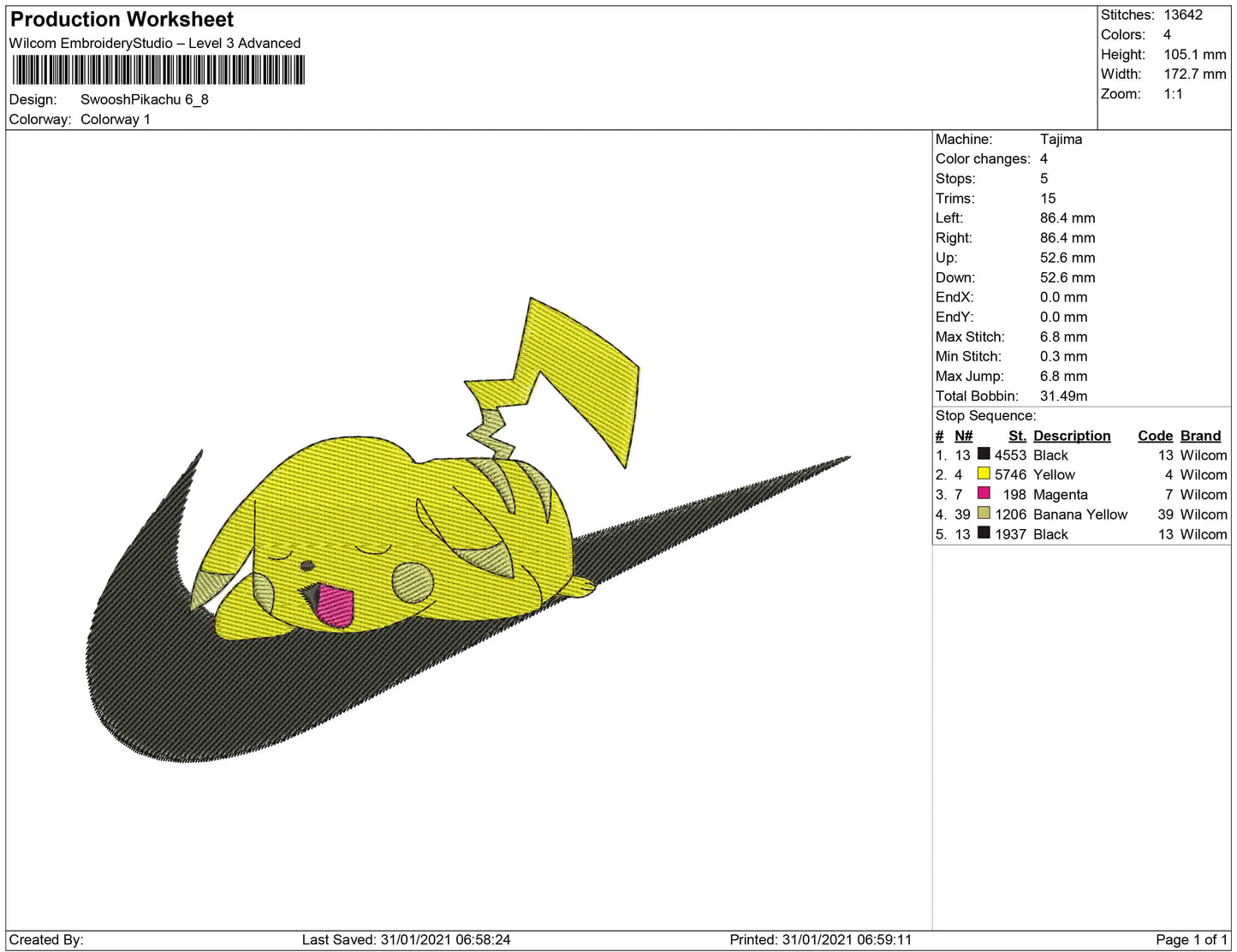Click the black swatch for stop 1

pyautogui.click(x=984, y=454)
